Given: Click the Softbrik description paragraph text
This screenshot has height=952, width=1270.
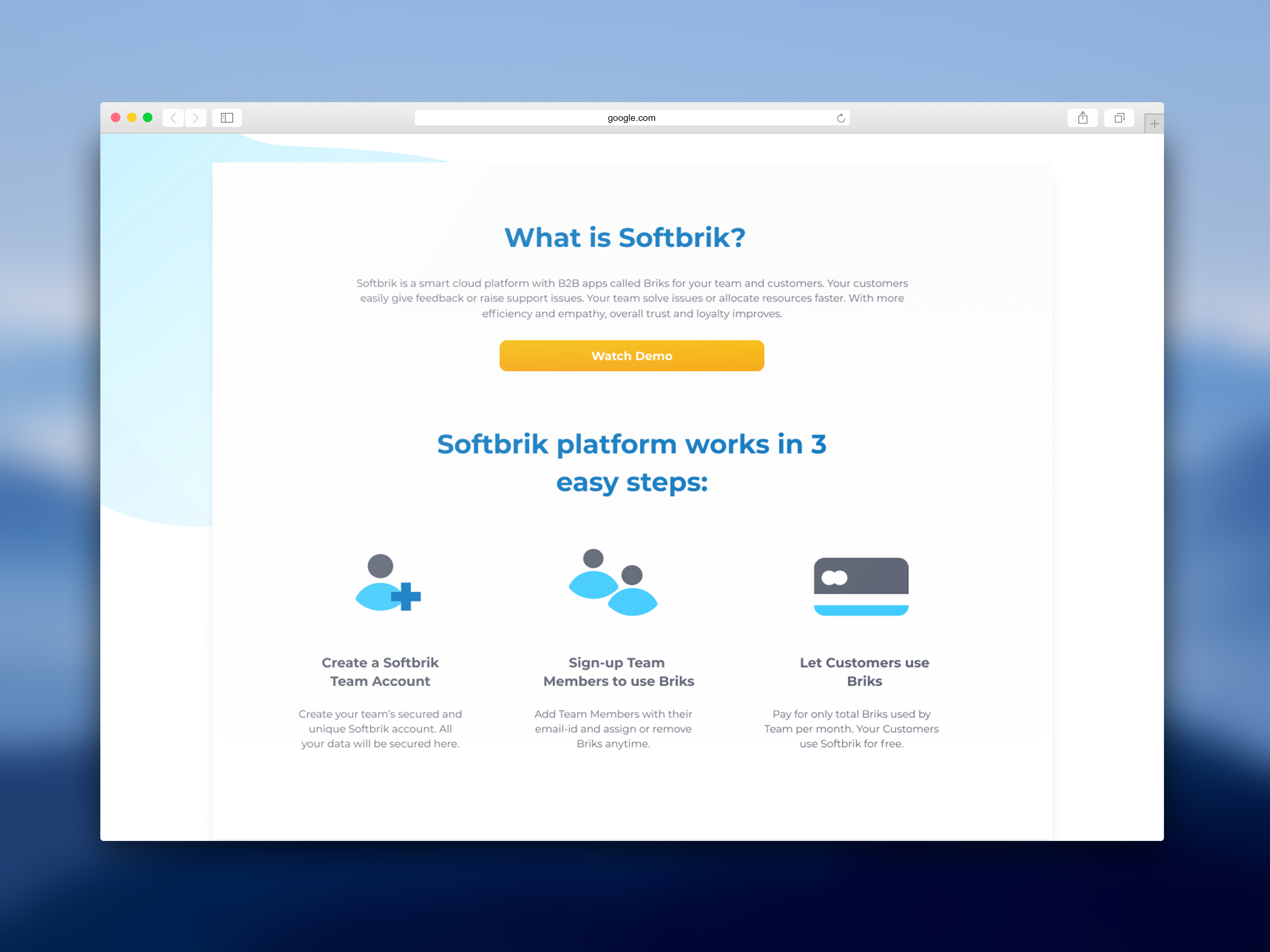Looking at the screenshot, I should click(x=632, y=298).
